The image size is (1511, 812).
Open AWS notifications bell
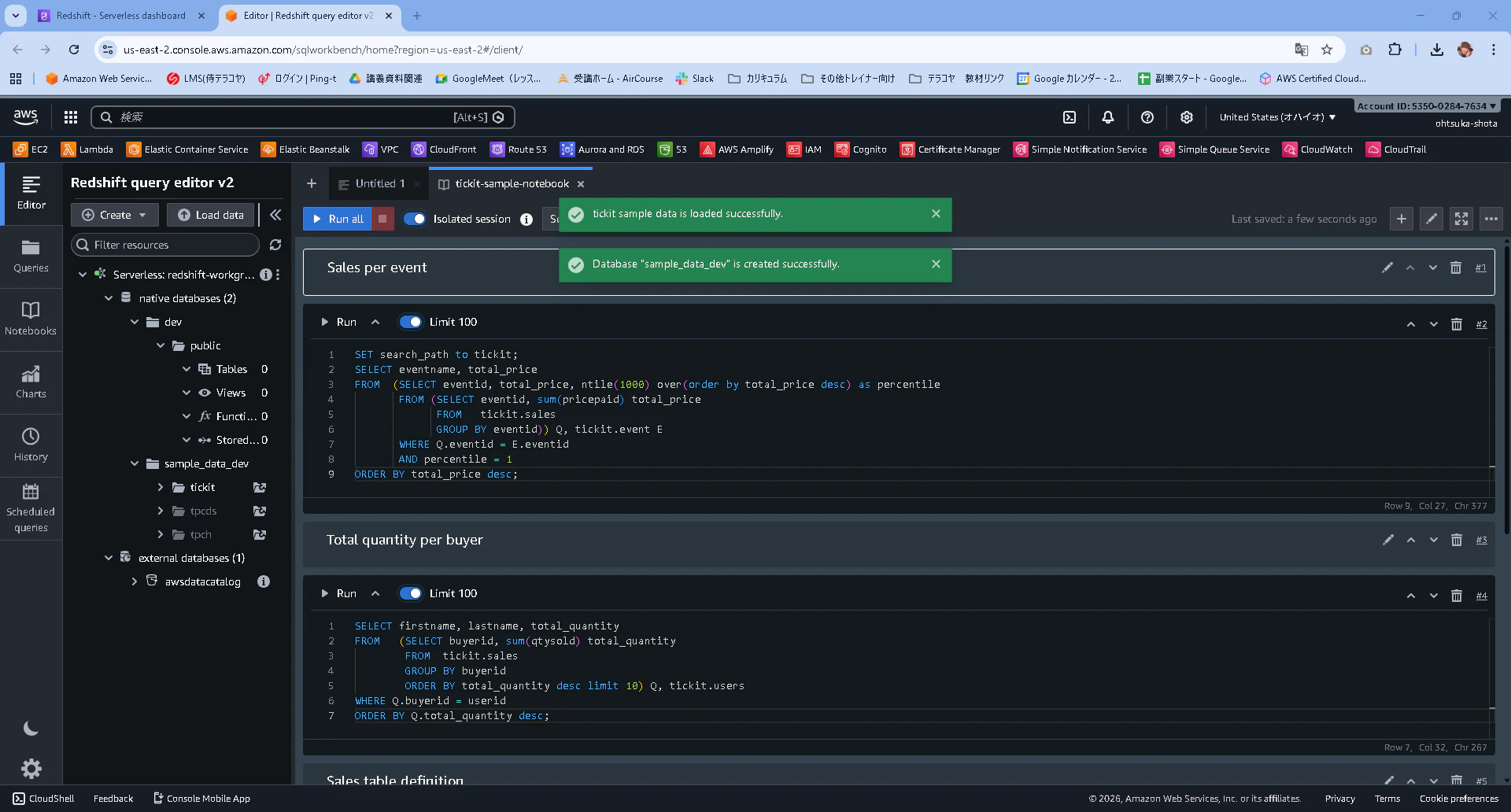(x=1108, y=117)
